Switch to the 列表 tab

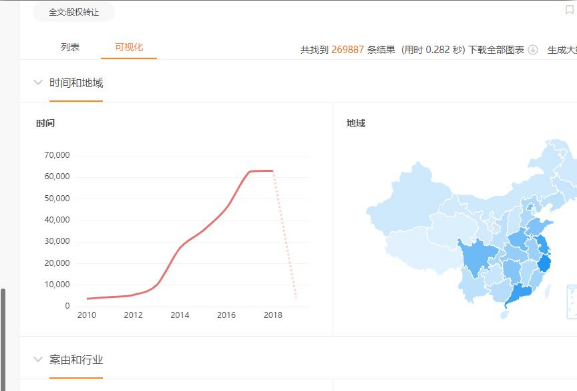(x=70, y=47)
